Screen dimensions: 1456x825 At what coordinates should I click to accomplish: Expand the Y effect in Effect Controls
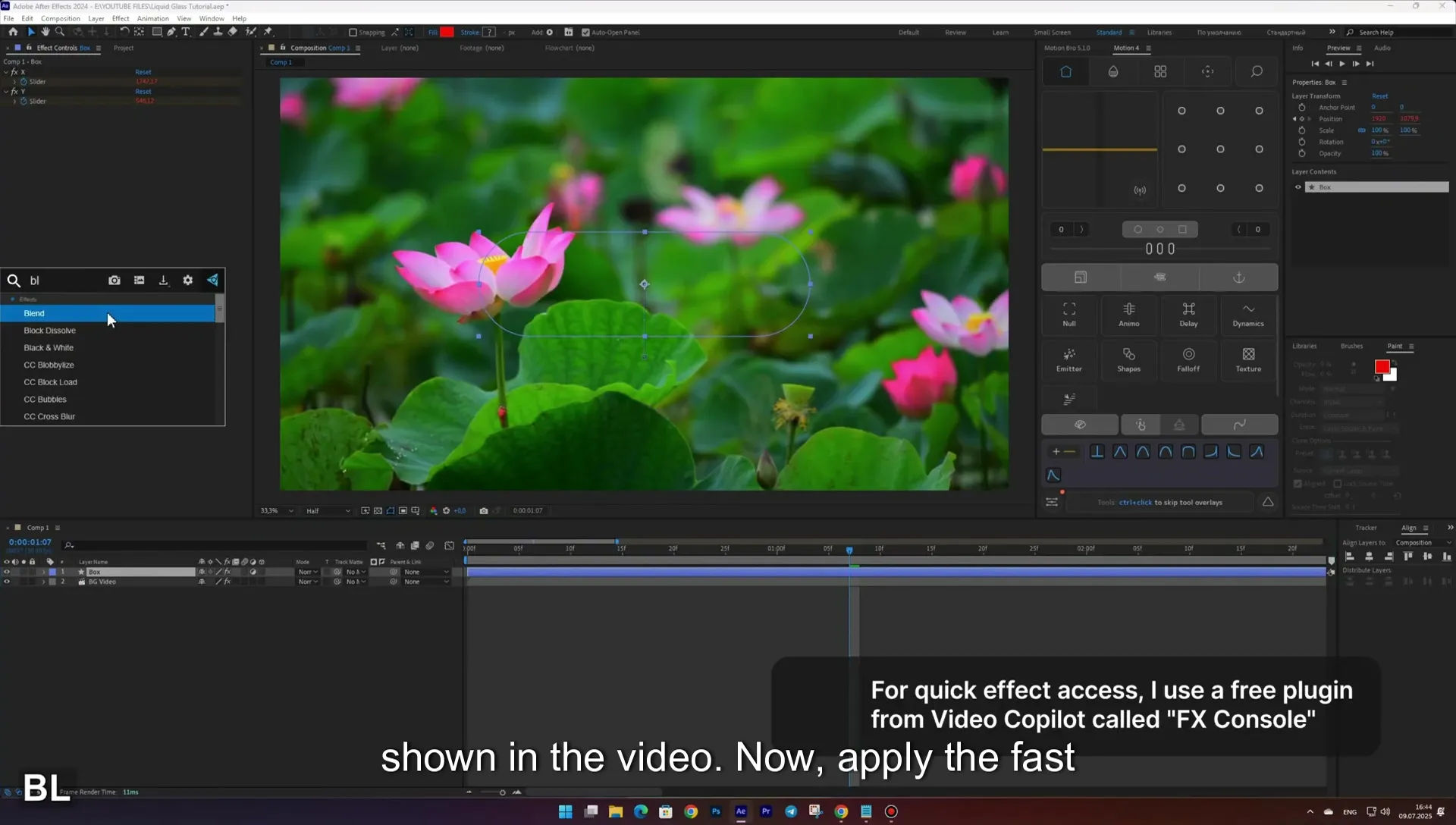(x=6, y=92)
